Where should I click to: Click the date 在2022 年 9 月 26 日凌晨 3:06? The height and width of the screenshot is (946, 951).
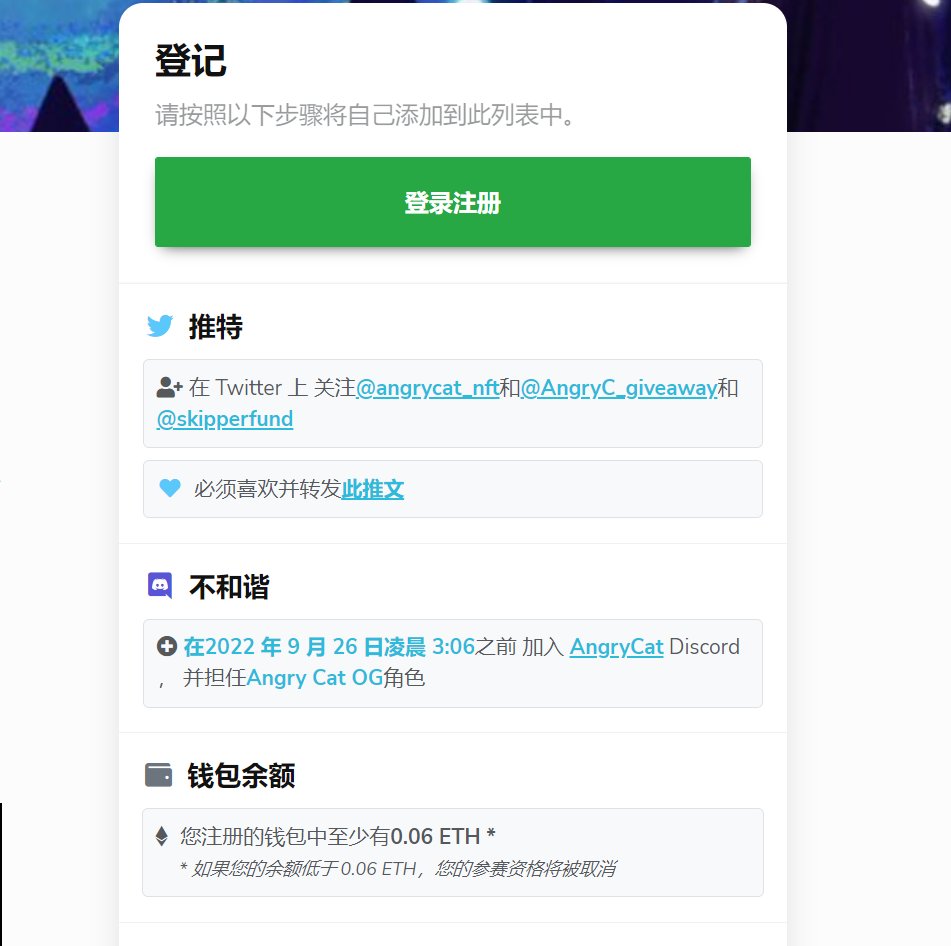[x=329, y=647]
